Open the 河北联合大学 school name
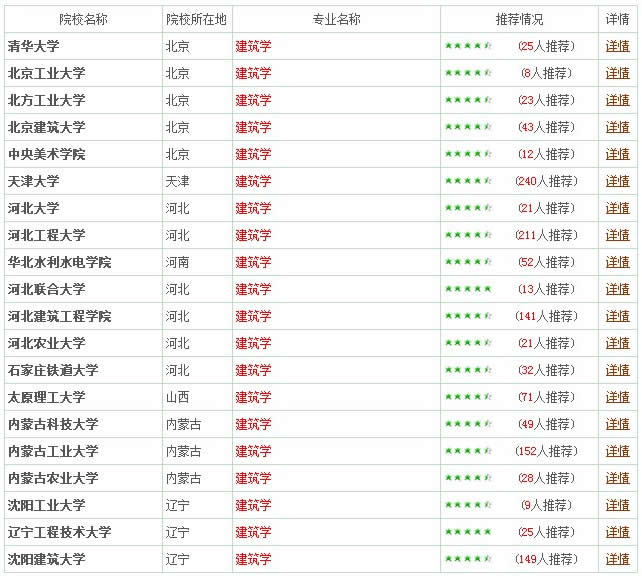This screenshot has width=642, height=579. click(47, 289)
